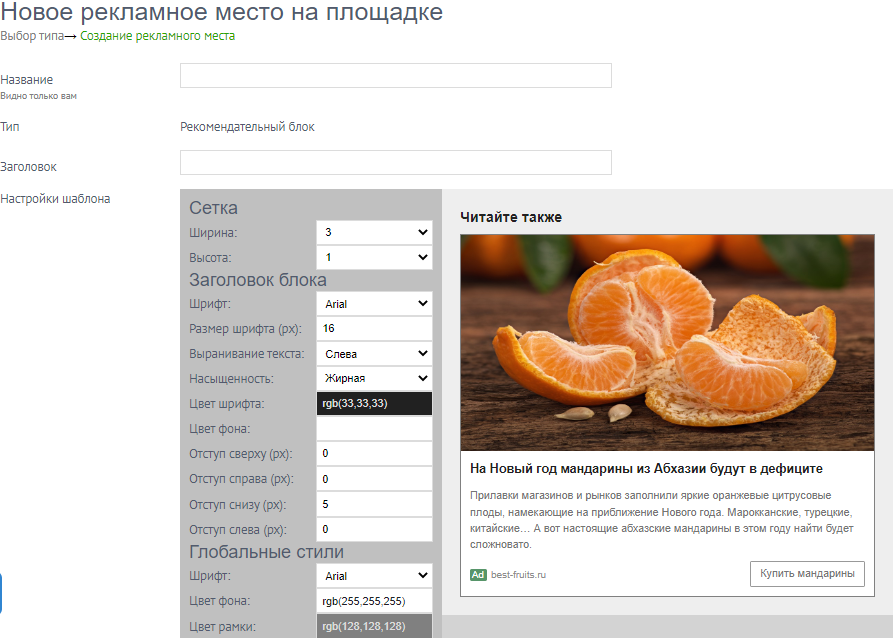Open the grid Высота dropdown showing 1
The height and width of the screenshot is (638, 894).
pos(374,257)
